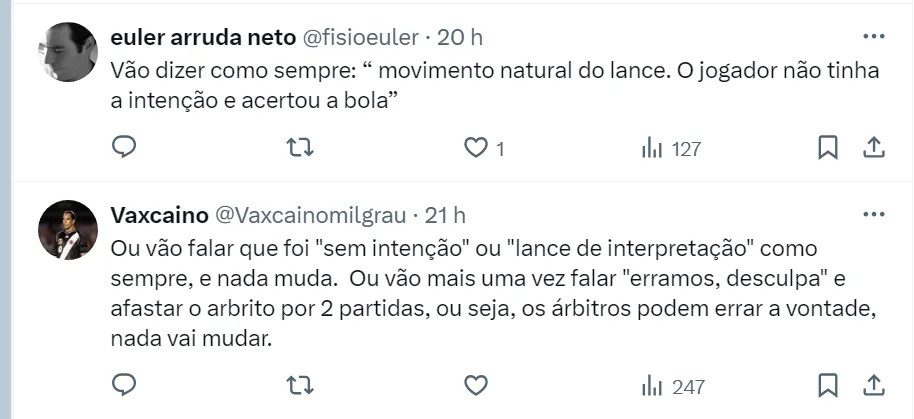Viewport: 914px width, 419px height.
Task: Share euler arruda neto's tweet
Action: (x=873, y=148)
